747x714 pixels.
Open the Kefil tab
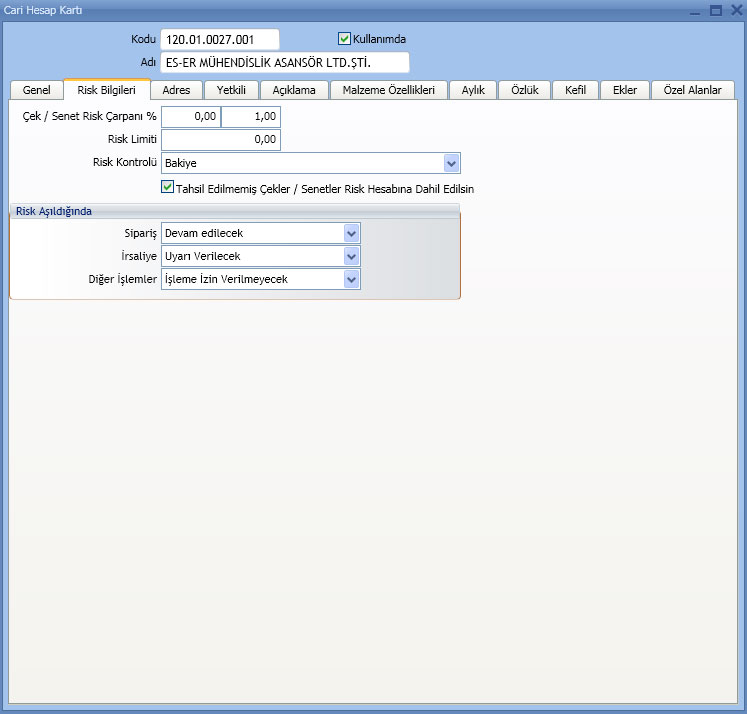point(575,90)
